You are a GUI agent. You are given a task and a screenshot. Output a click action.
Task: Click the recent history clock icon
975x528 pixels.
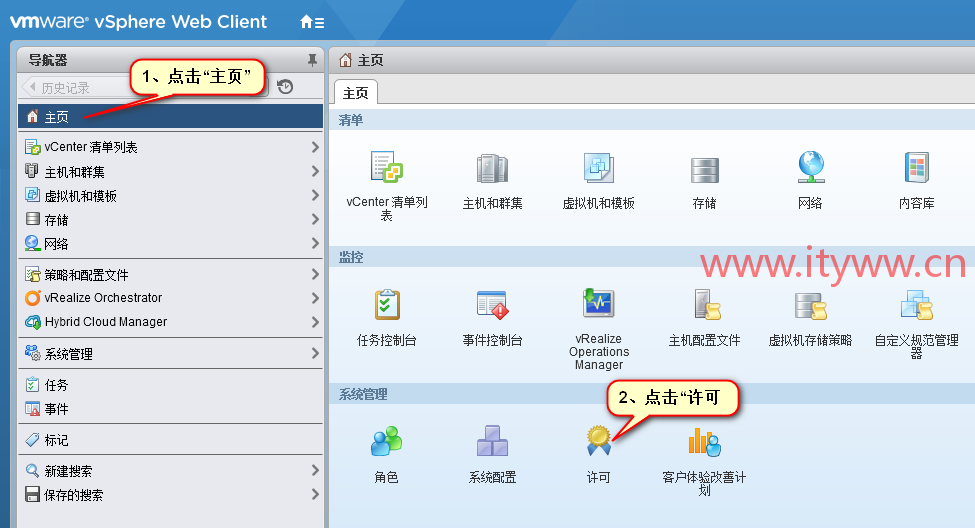pos(285,86)
